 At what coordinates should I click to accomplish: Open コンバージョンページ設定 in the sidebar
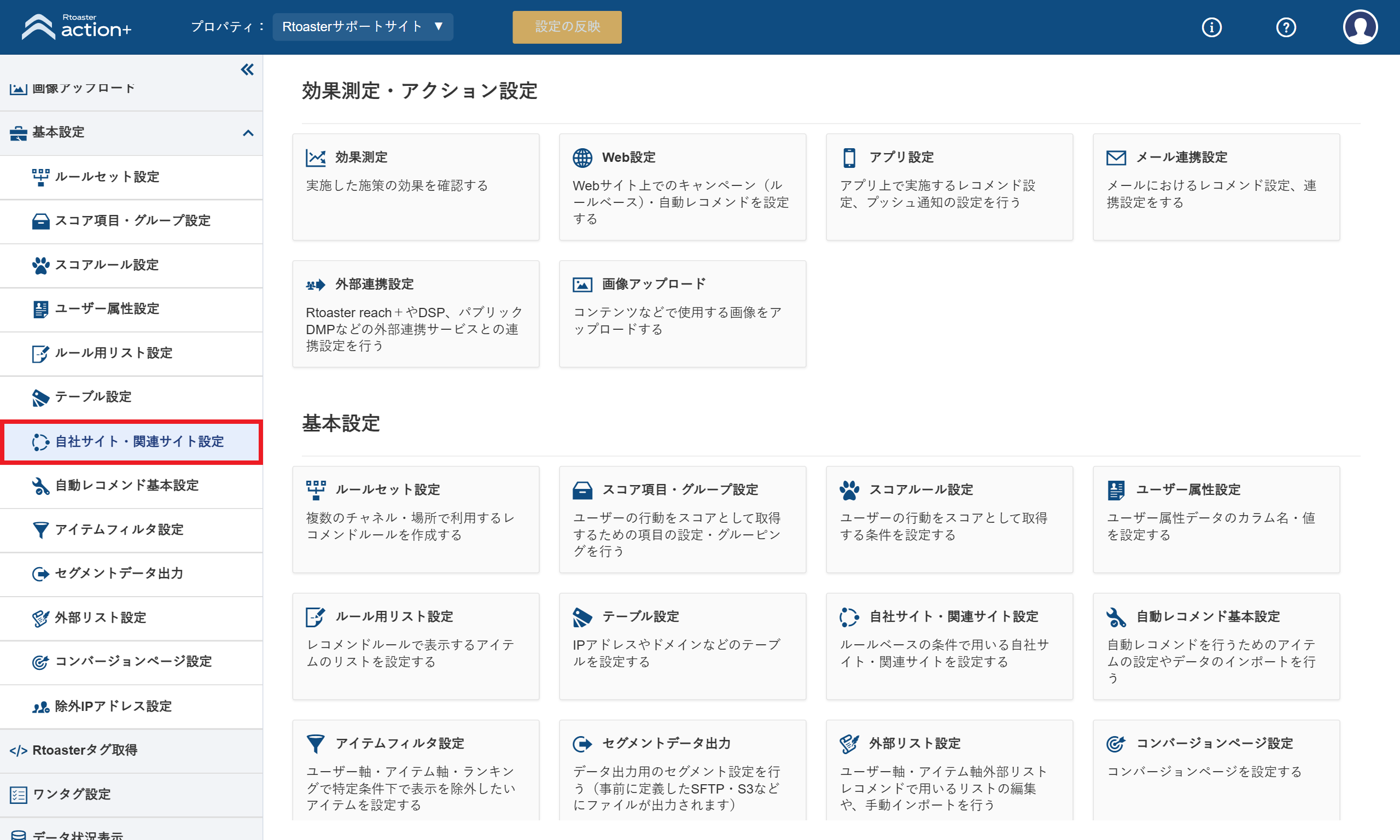[131, 662]
